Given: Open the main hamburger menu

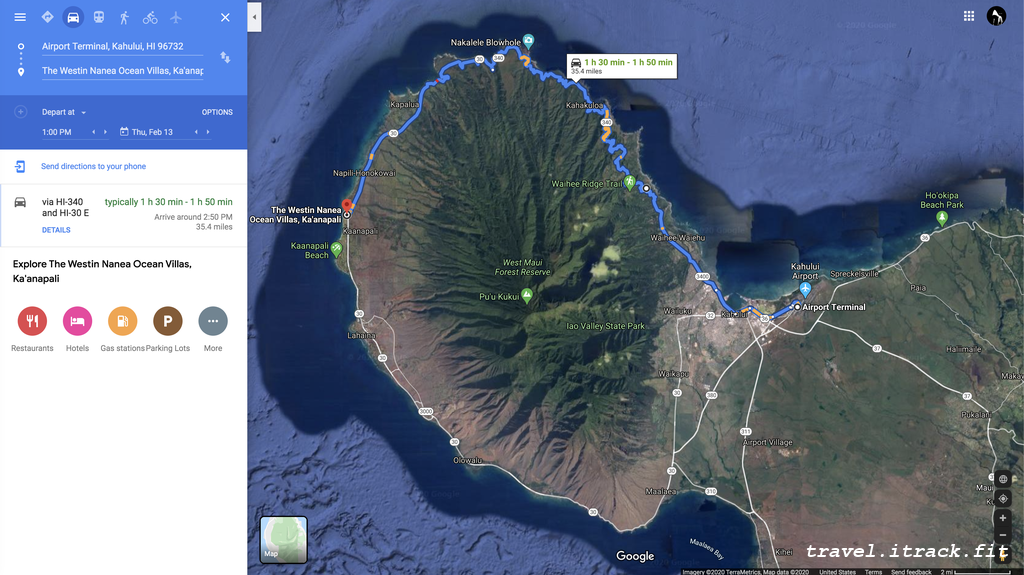Looking at the screenshot, I should coord(20,17).
